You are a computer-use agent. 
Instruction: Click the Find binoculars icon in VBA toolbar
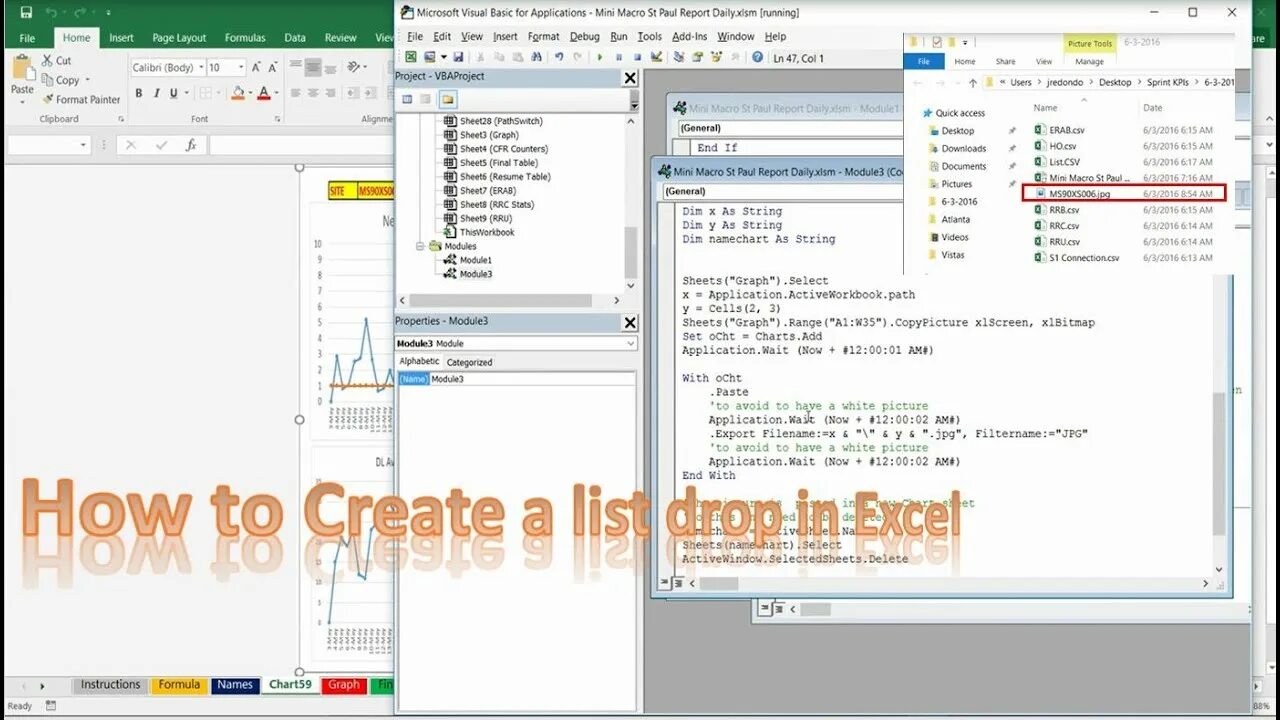(x=536, y=57)
